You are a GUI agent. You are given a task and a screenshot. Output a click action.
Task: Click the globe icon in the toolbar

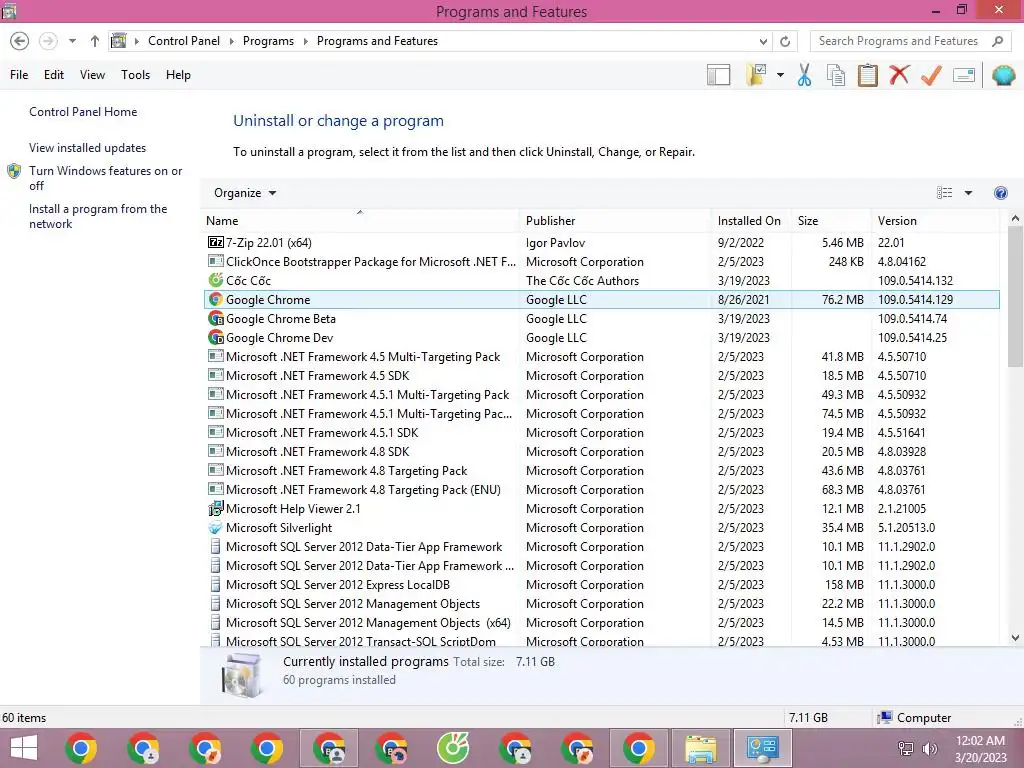click(1003, 75)
